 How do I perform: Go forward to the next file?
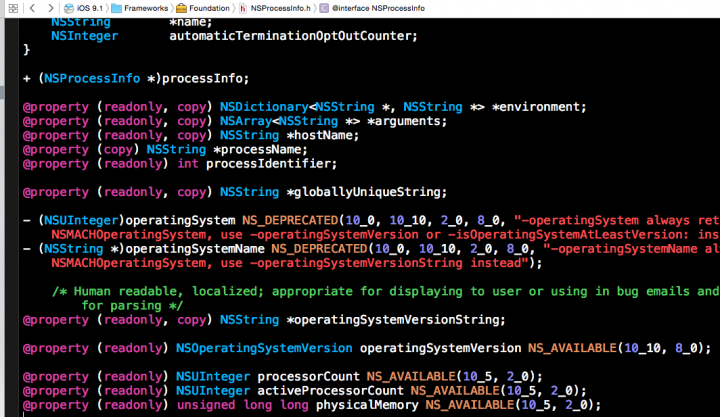(51, 8)
